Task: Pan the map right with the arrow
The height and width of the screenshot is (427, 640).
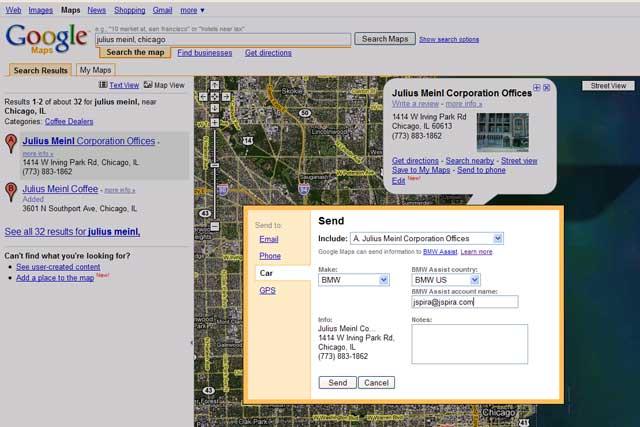Action: click(226, 97)
